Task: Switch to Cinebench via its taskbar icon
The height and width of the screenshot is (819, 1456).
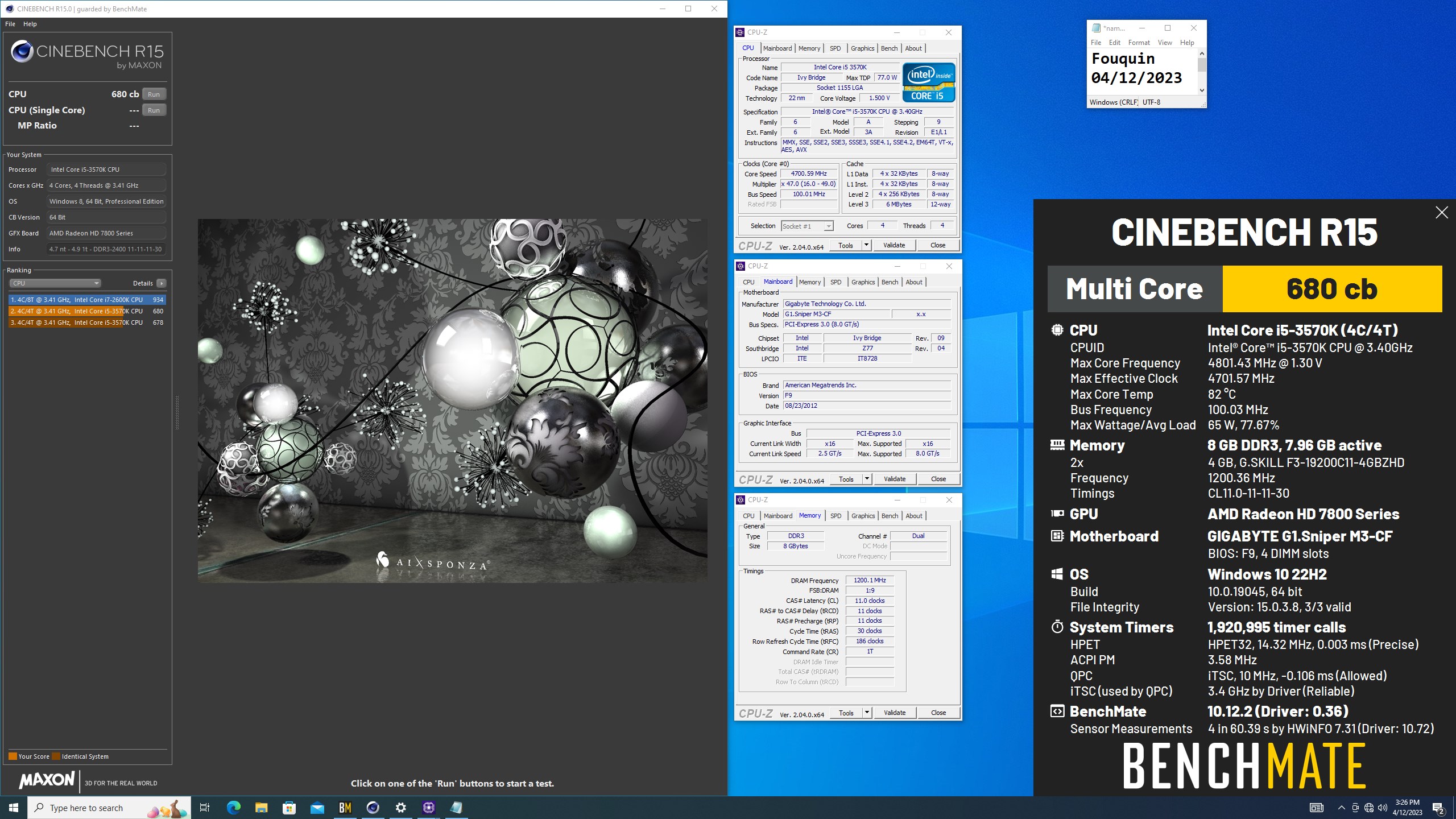Action: 373,808
